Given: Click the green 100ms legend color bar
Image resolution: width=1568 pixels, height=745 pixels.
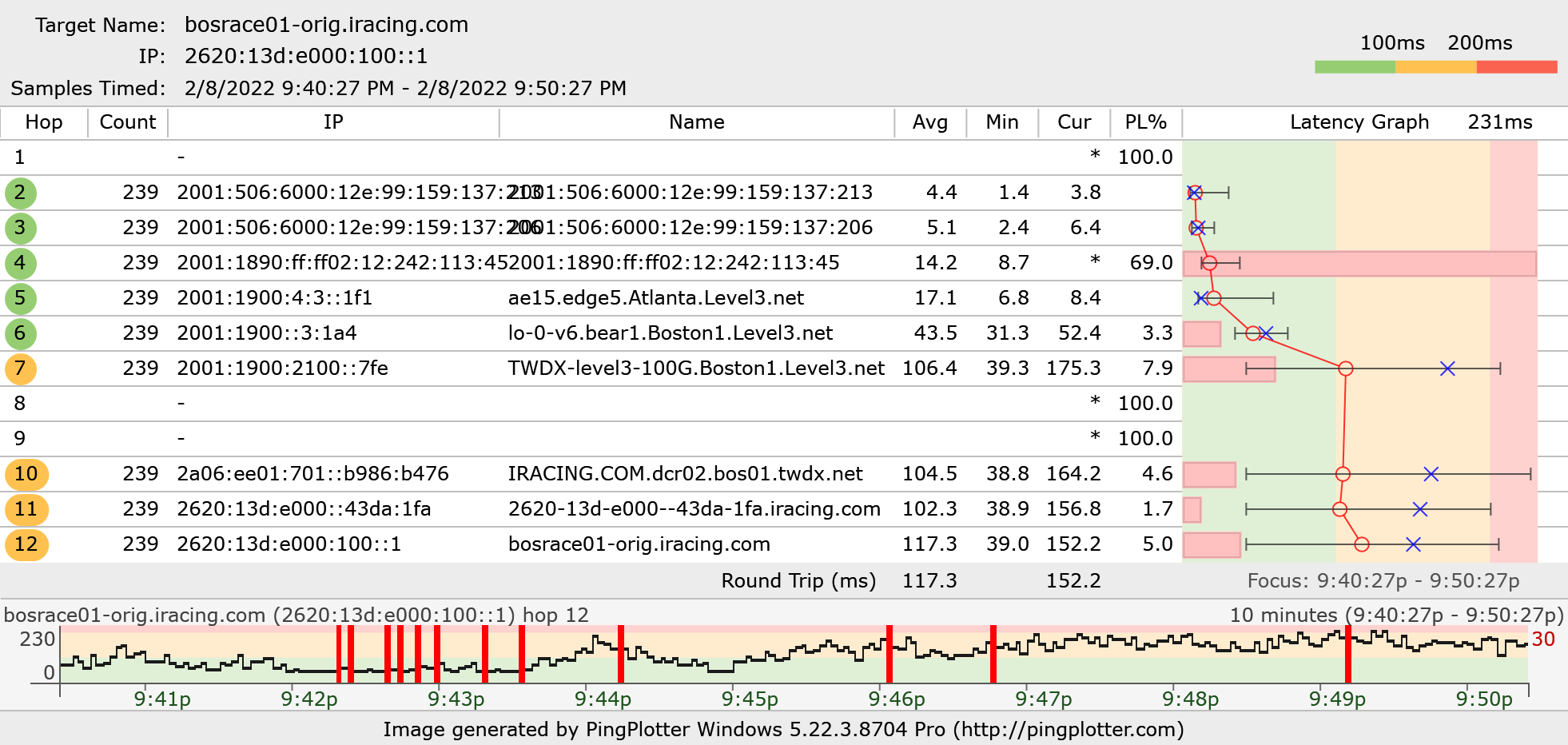Looking at the screenshot, I should click(x=1355, y=67).
